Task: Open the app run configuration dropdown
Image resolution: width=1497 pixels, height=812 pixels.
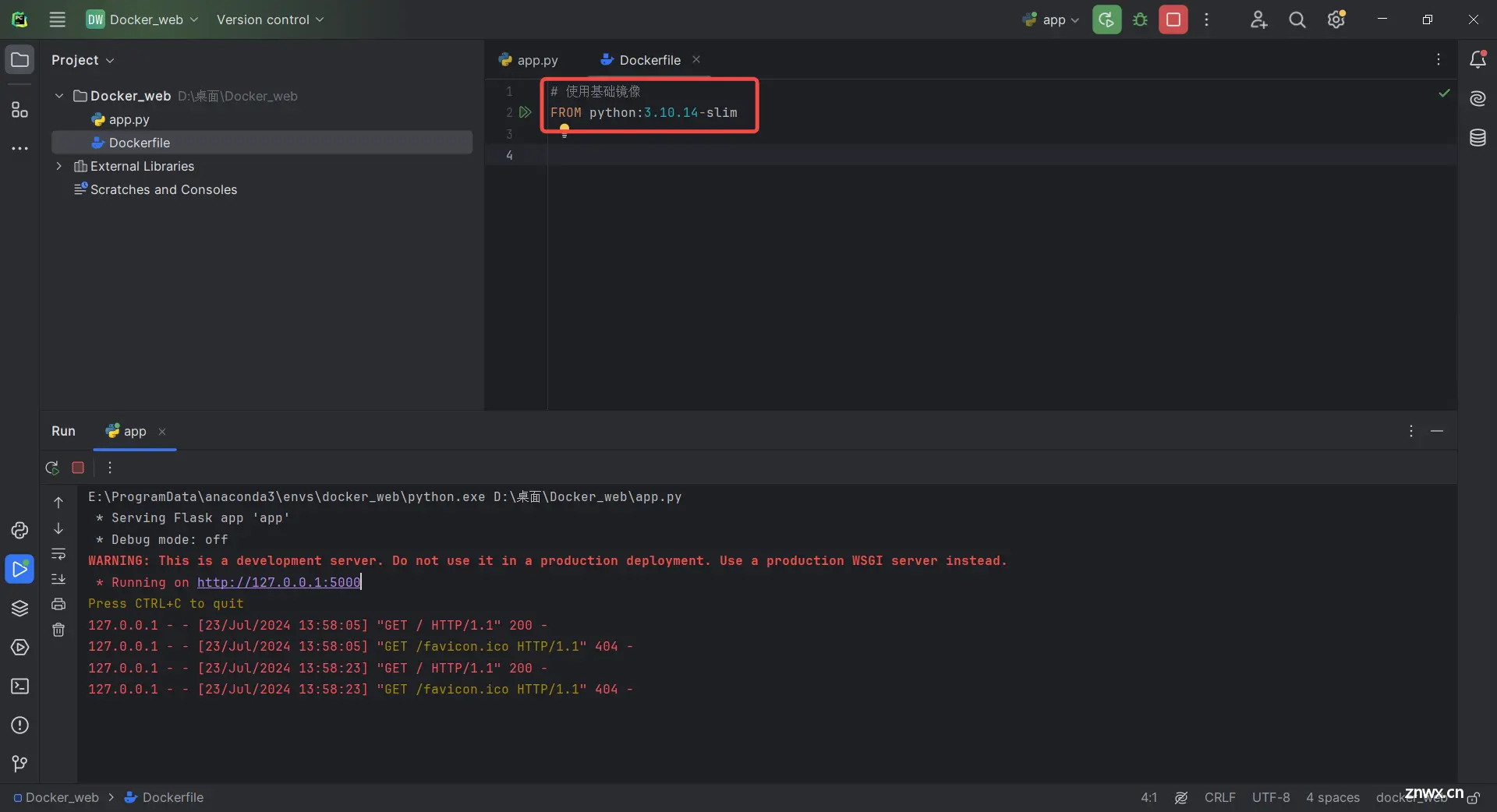Action: coord(1051,19)
